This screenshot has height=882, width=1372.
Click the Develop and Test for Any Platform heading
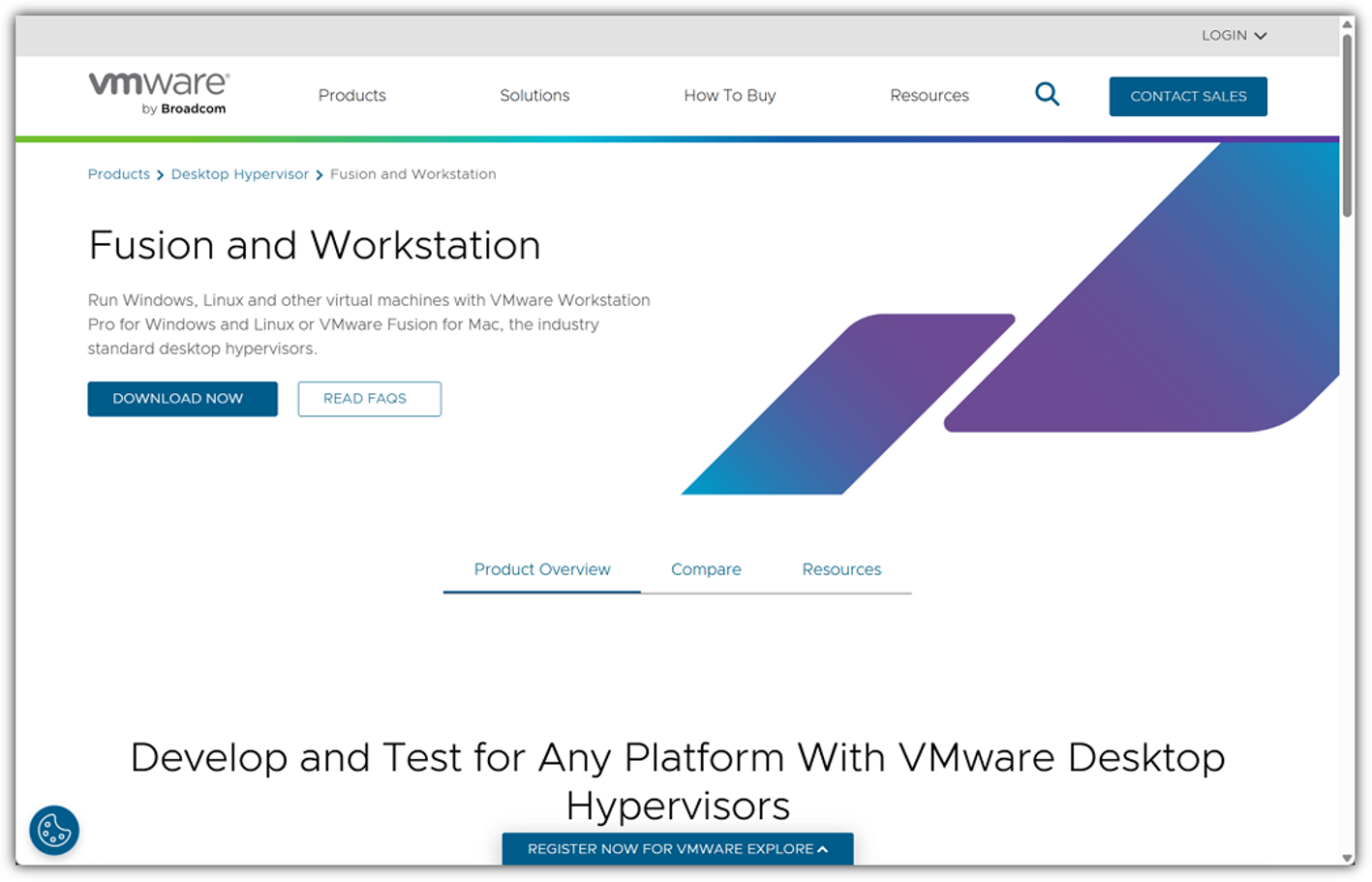pyautogui.click(x=678, y=781)
